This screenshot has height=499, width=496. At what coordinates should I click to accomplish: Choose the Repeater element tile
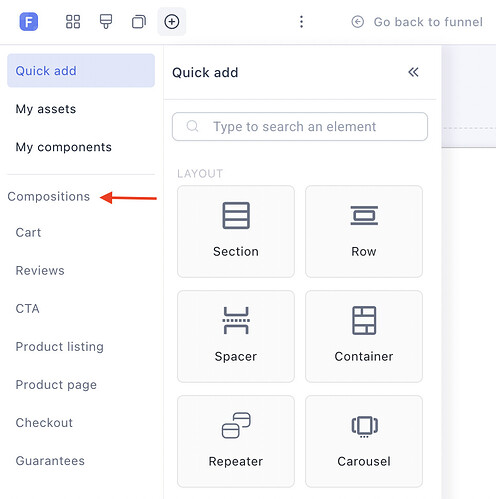[x=236, y=441]
